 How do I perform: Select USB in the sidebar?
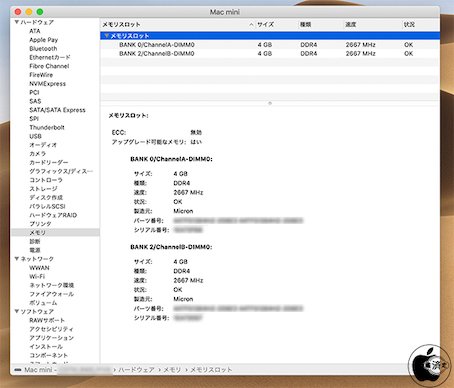35,136
